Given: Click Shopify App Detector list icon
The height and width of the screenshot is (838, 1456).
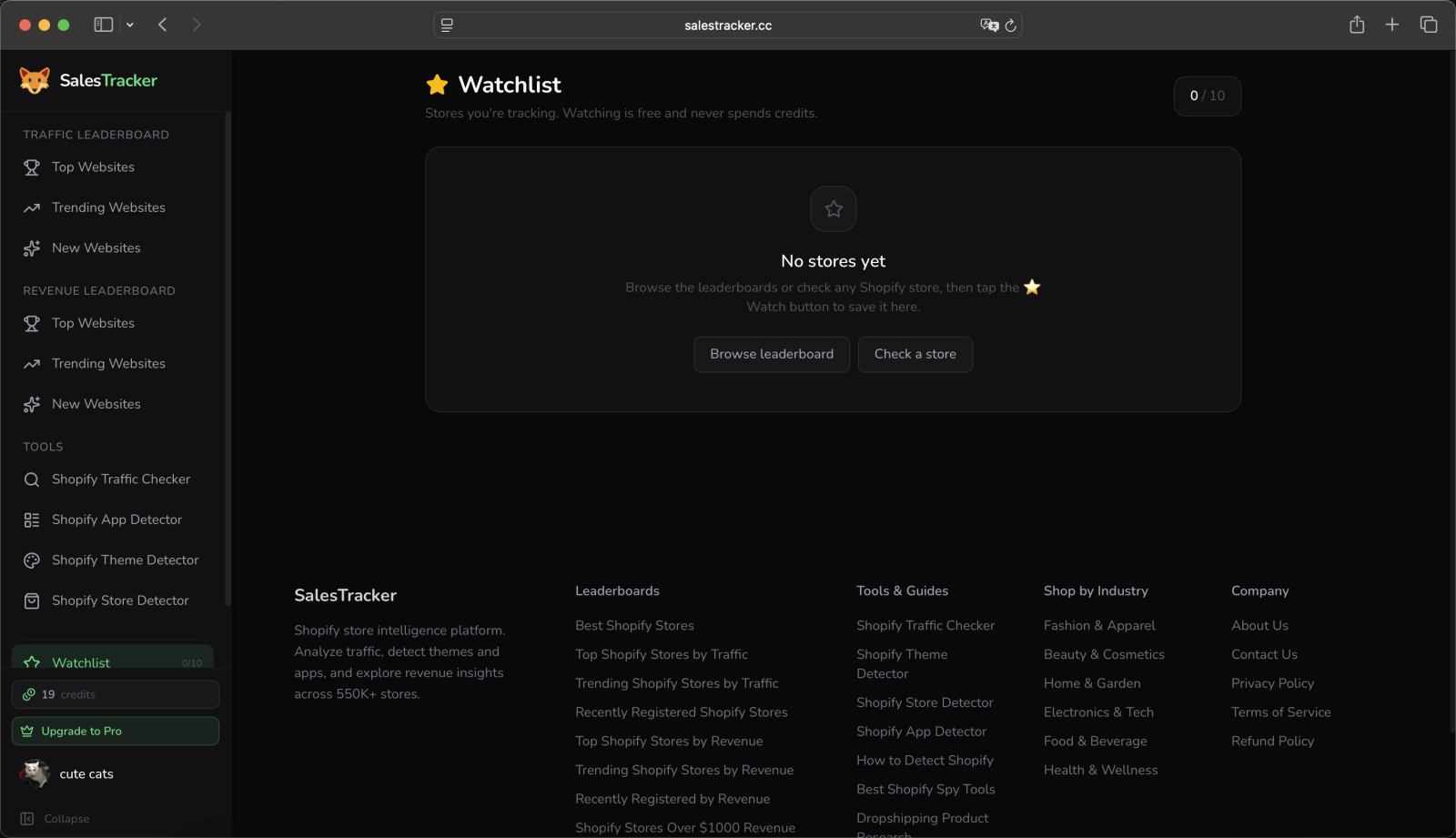Looking at the screenshot, I should pyautogui.click(x=32, y=520).
